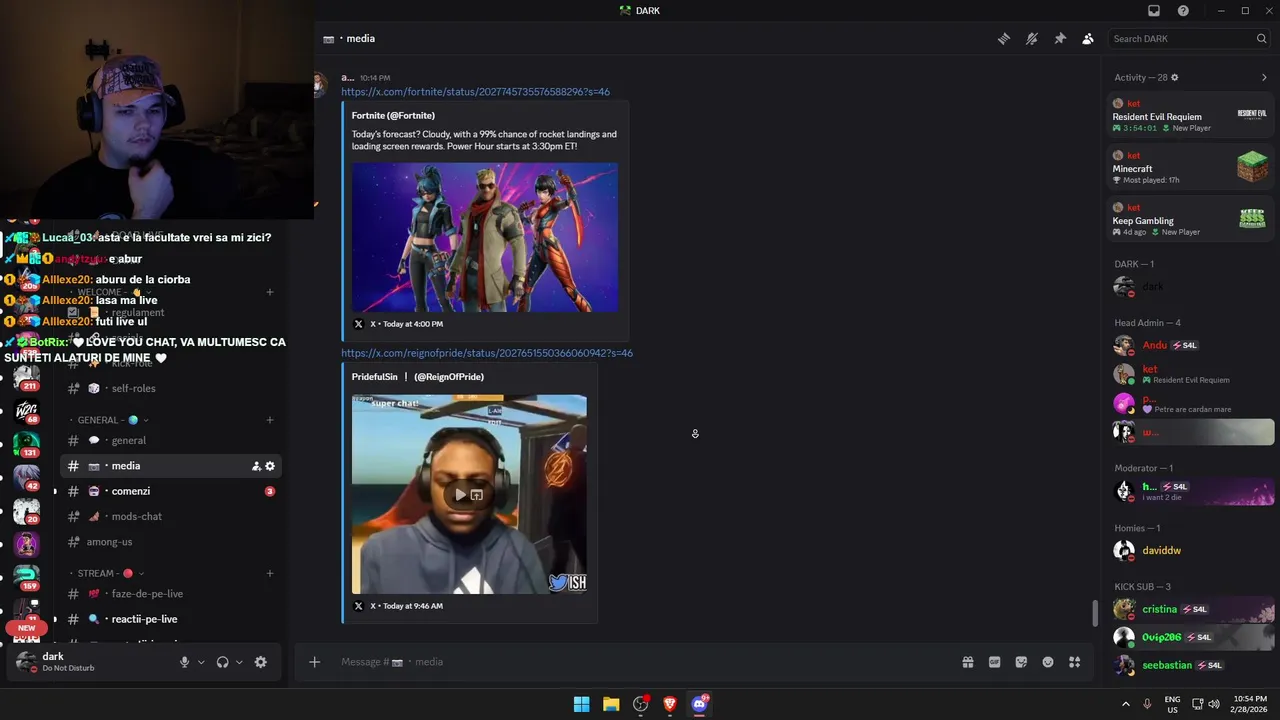Open the Discord Inbox
1280x720 pixels.
click(x=1154, y=11)
